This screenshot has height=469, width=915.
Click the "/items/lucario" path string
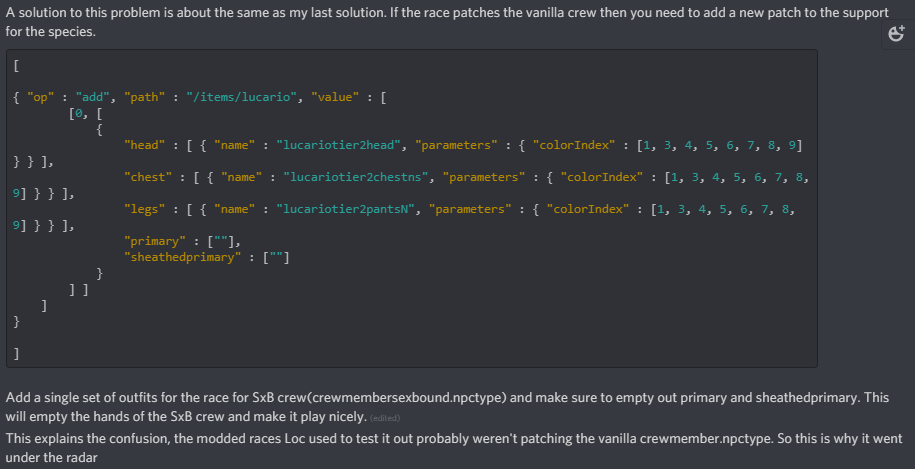[x=242, y=97]
